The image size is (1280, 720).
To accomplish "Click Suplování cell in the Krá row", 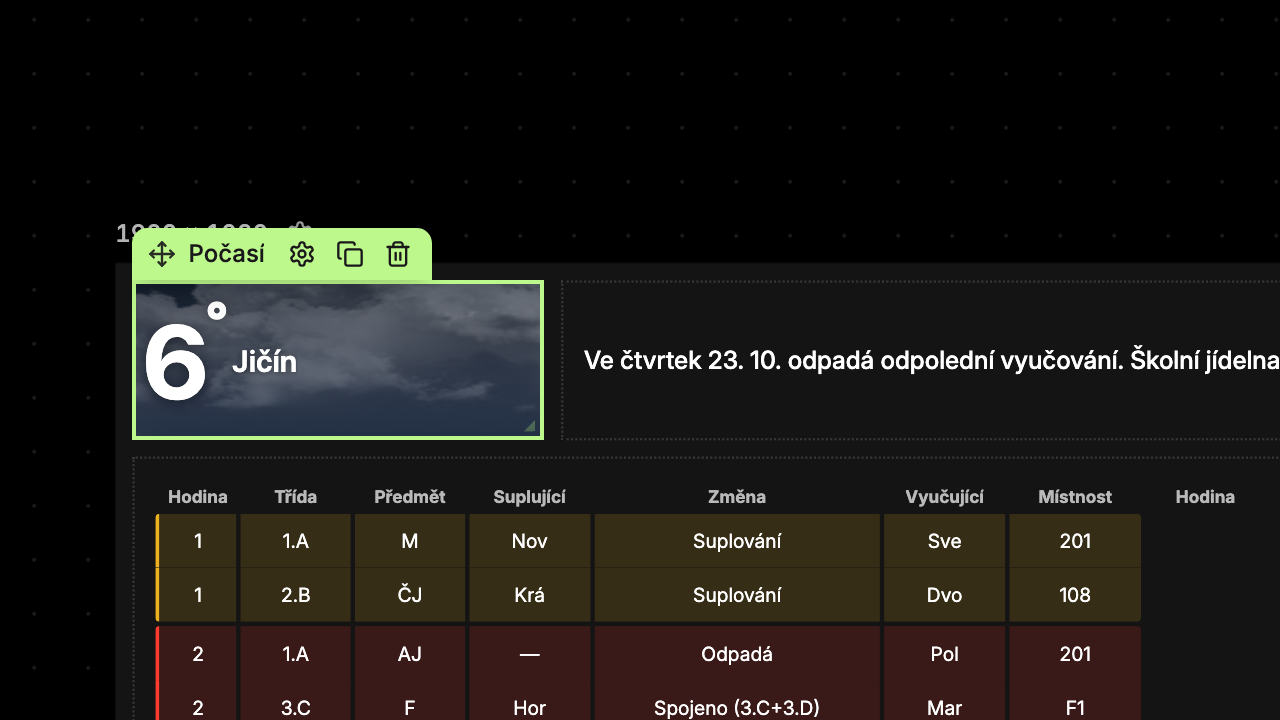I will [x=737, y=595].
